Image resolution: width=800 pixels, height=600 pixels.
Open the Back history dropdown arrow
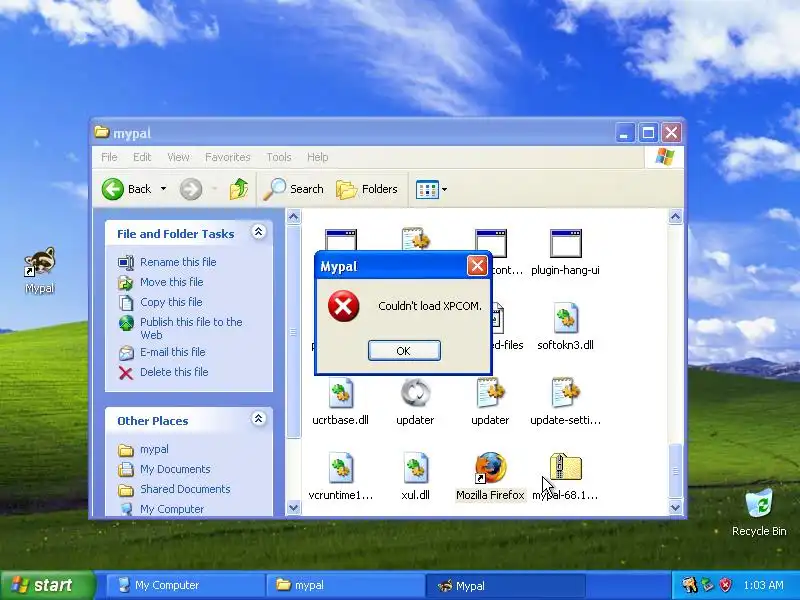(x=163, y=189)
